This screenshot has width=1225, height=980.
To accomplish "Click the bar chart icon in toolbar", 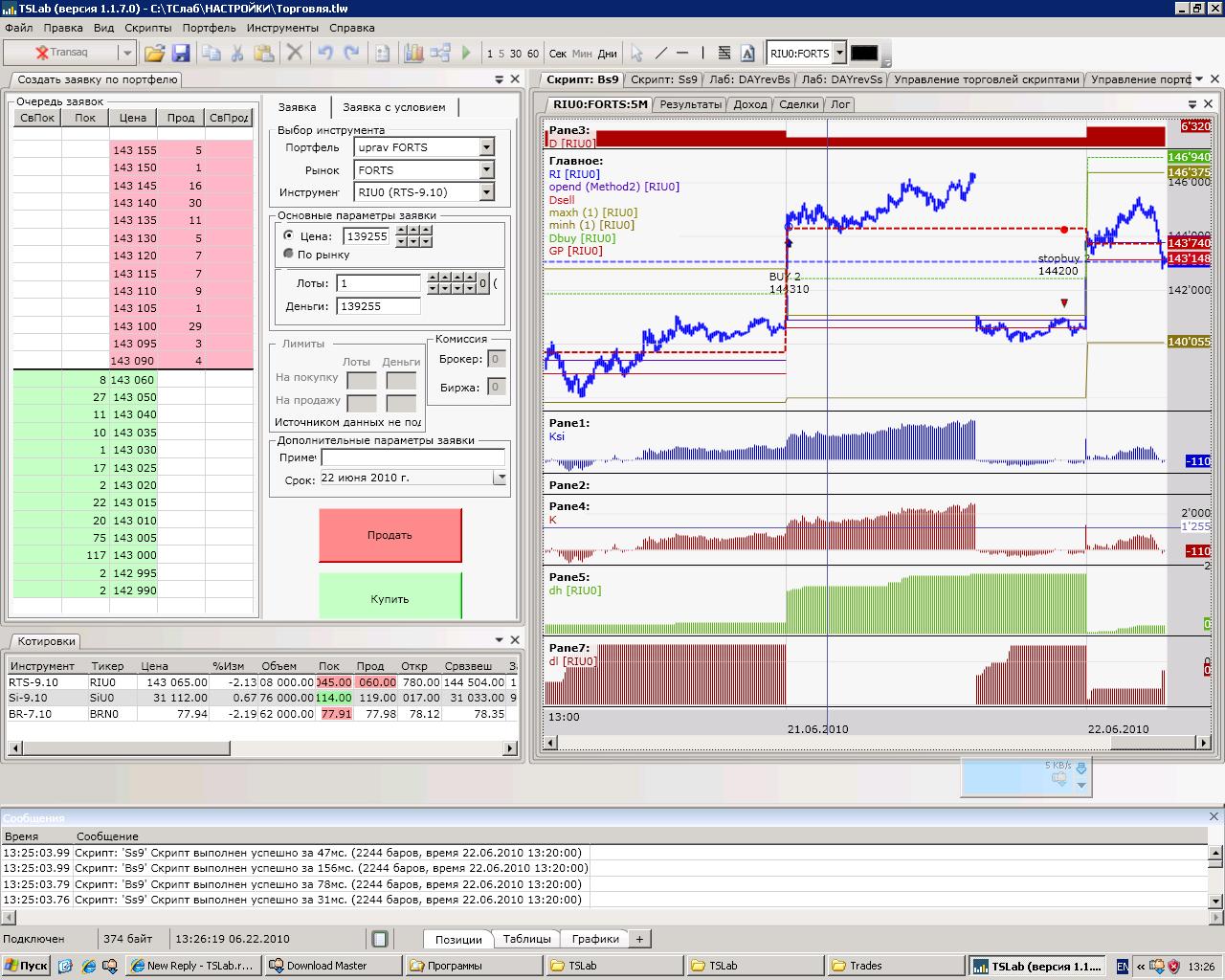I will tap(413, 54).
